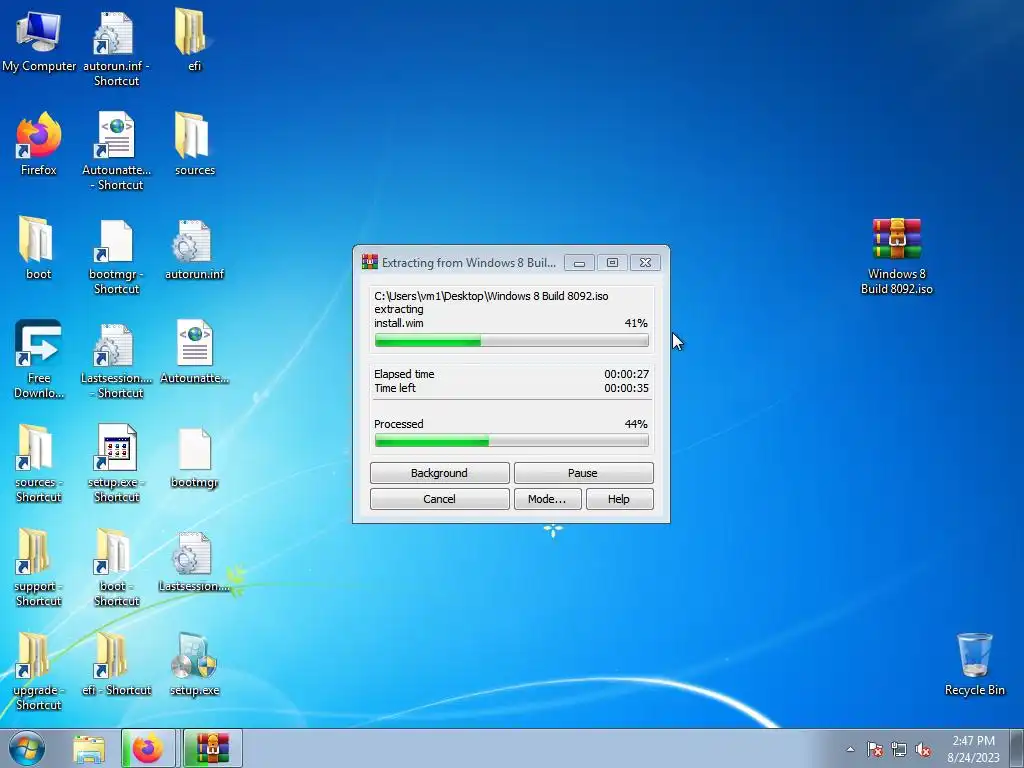Cancel the extraction
1024x768 pixels.
[x=440, y=499]
